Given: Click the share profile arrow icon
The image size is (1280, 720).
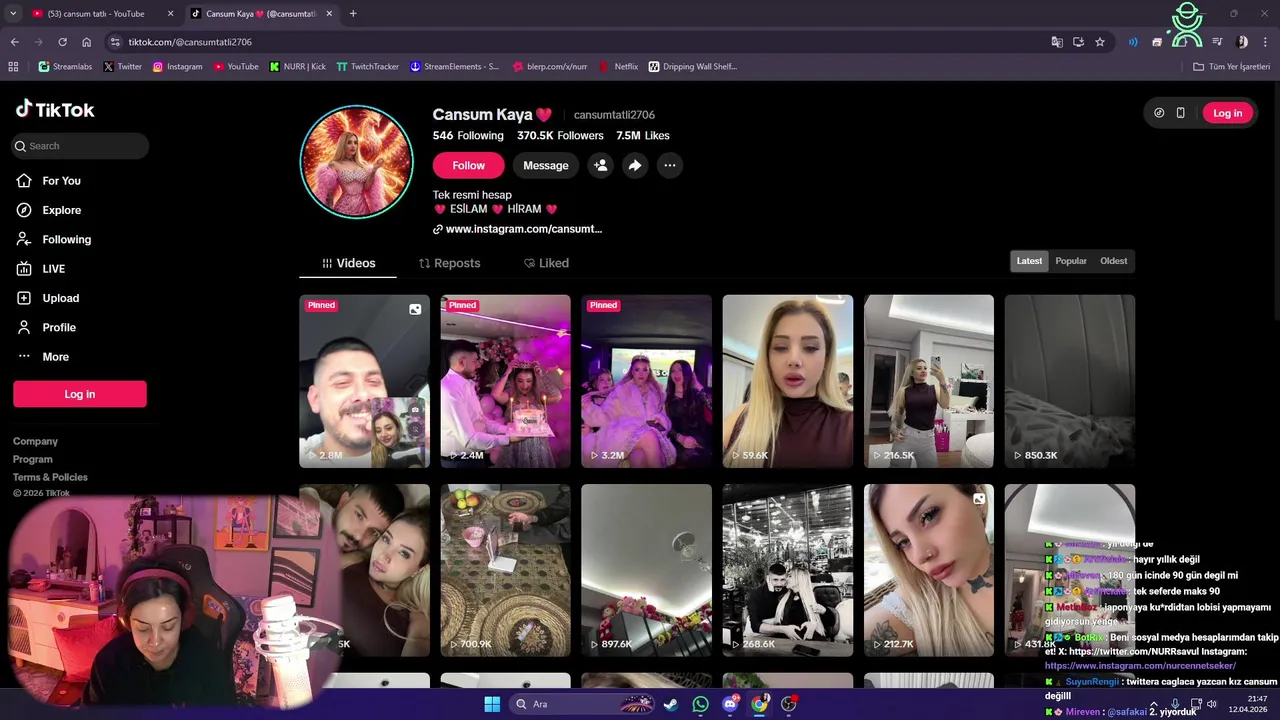Looking at the screenshot, I should pyautogui.click(x=635, y=165).
